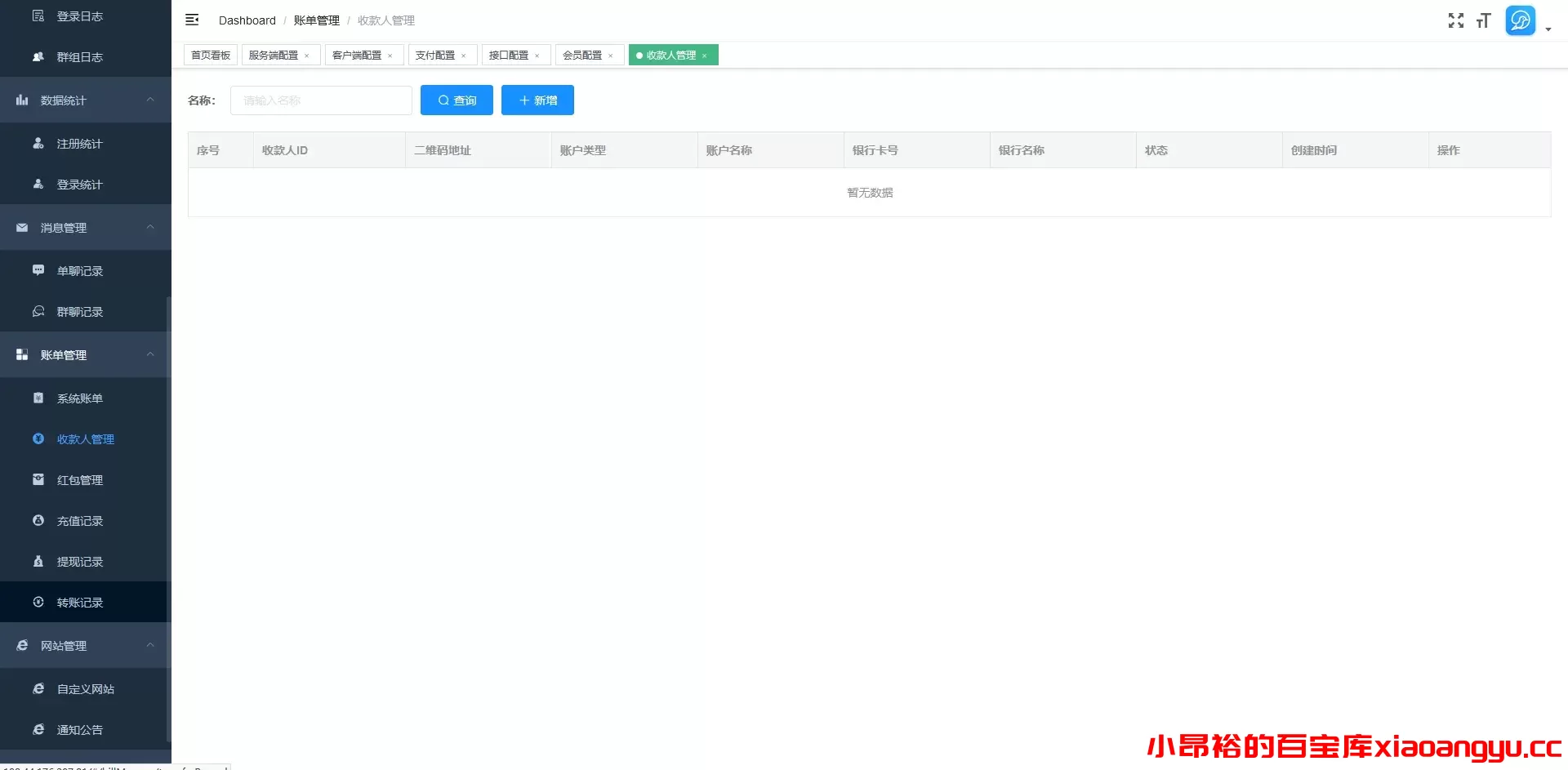Open the font size adjustment icon

(x=1483, y=20)
